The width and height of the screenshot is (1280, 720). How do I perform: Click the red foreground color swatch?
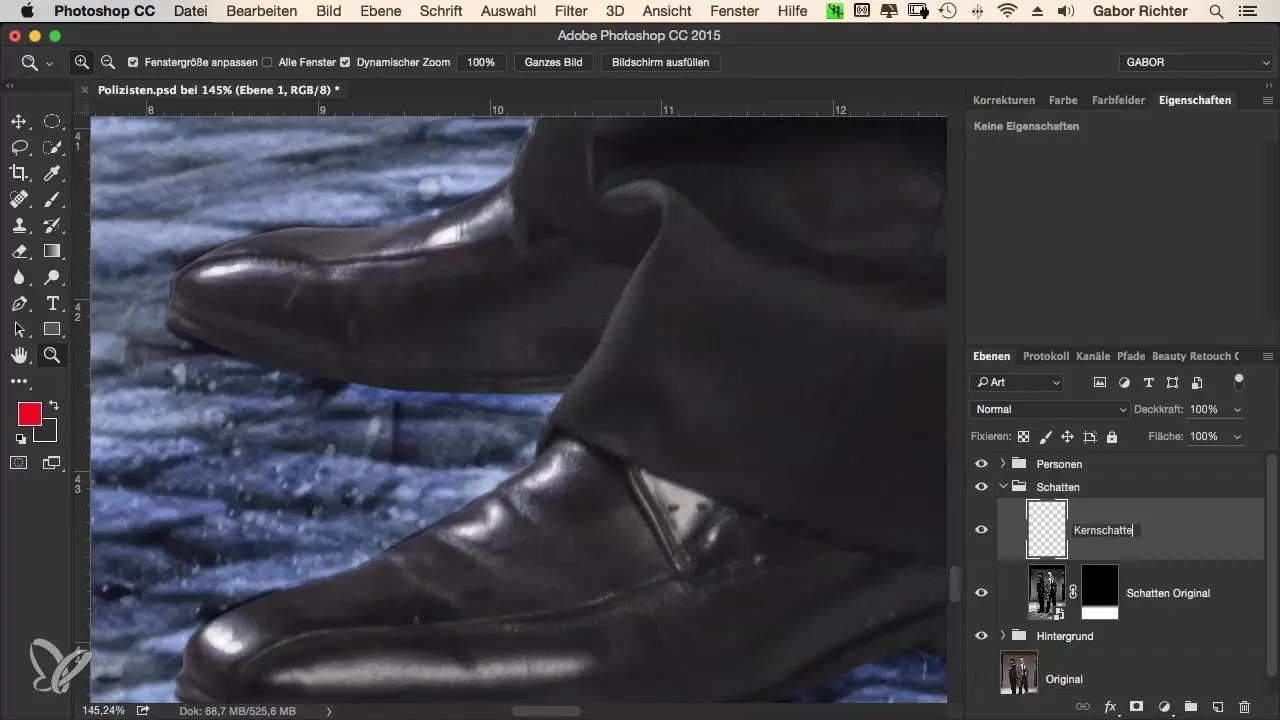coord(29,413)
